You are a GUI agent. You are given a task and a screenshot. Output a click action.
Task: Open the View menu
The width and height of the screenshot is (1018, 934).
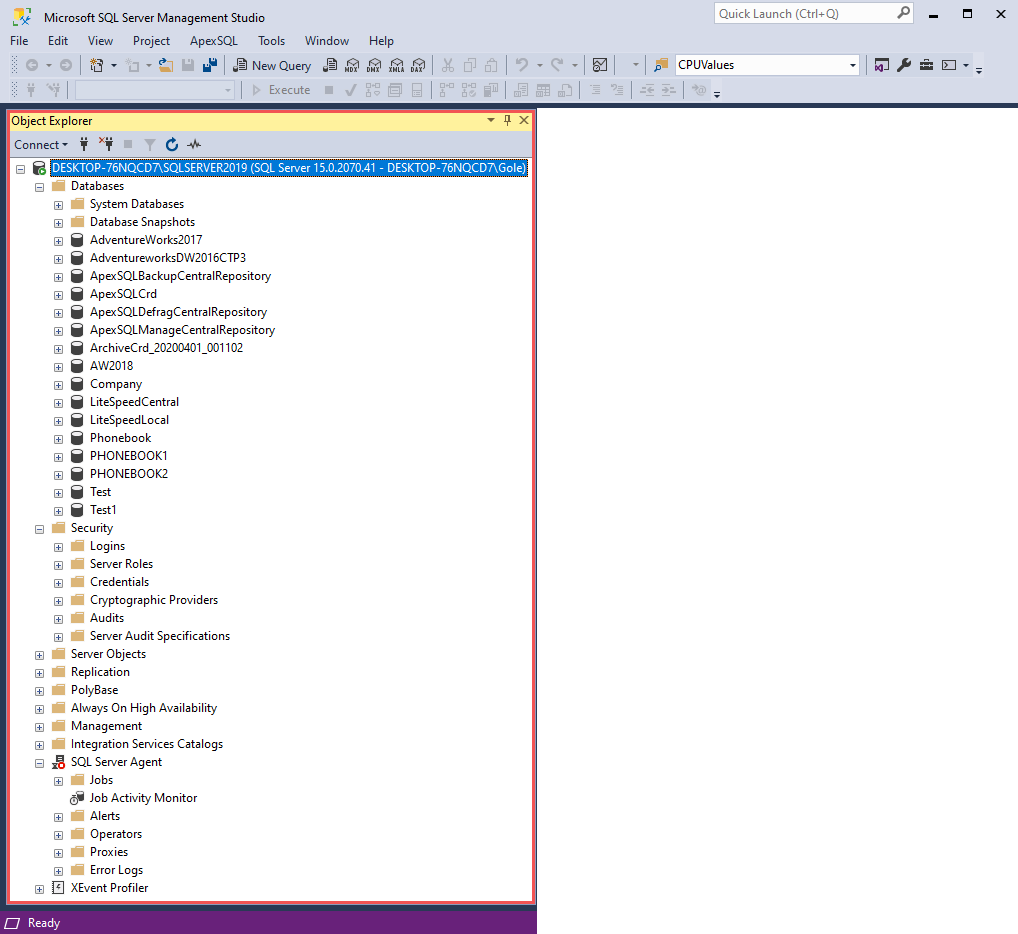click(x=101, y=41)
